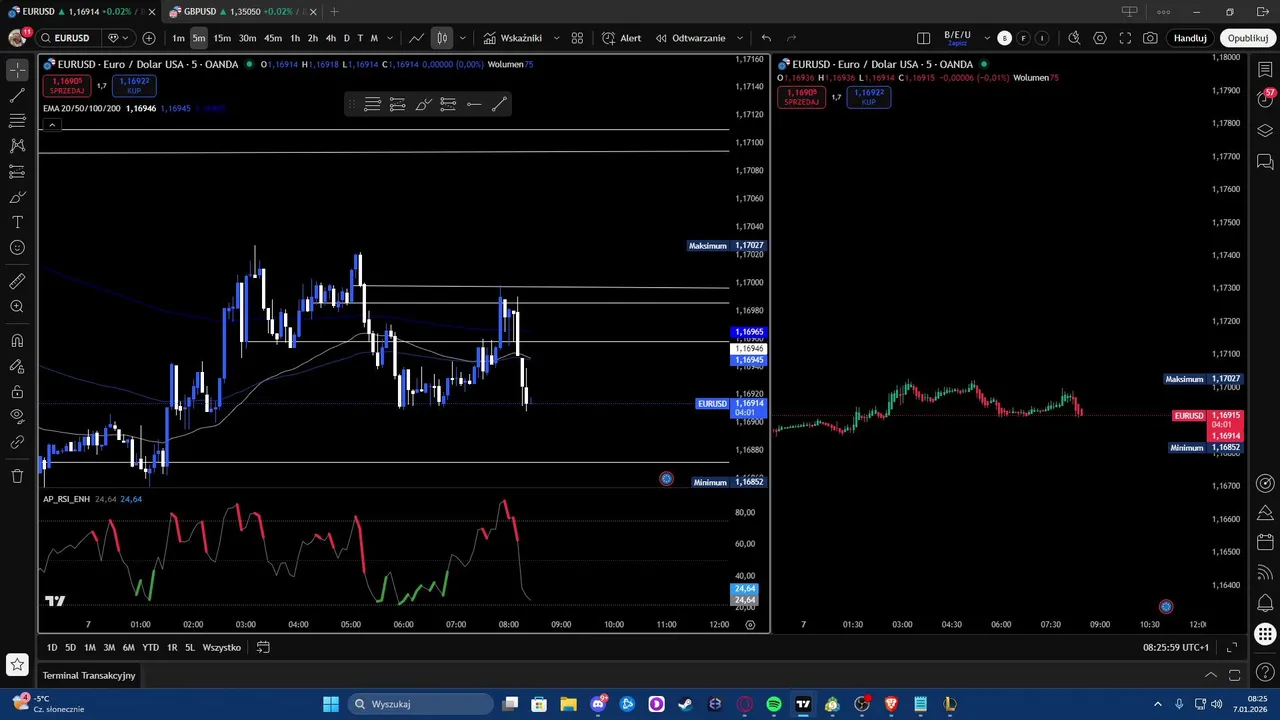Viewport: 1280px width, 720px height.
Task: Toggle the F layout sync circle
Action: coord(1023,38)
